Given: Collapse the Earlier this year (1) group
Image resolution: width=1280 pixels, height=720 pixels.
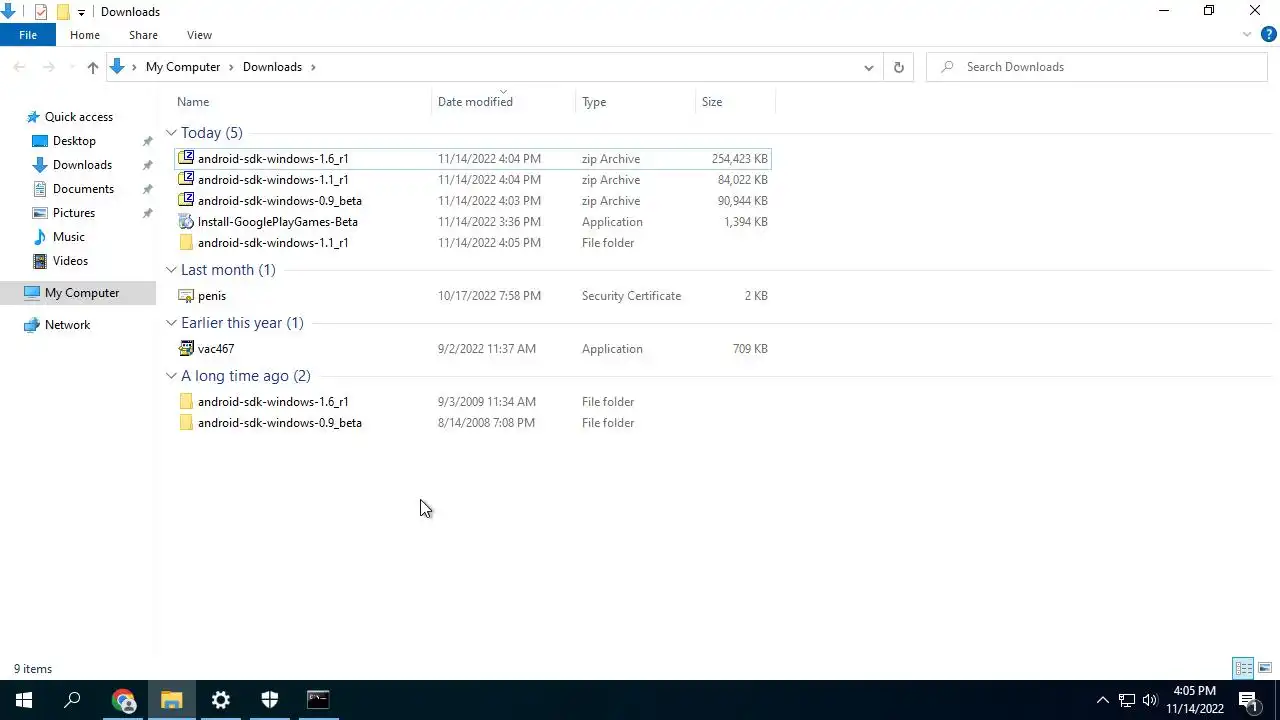Looking at the screenshot, I should pyautogui.click(x=171, y=323).
